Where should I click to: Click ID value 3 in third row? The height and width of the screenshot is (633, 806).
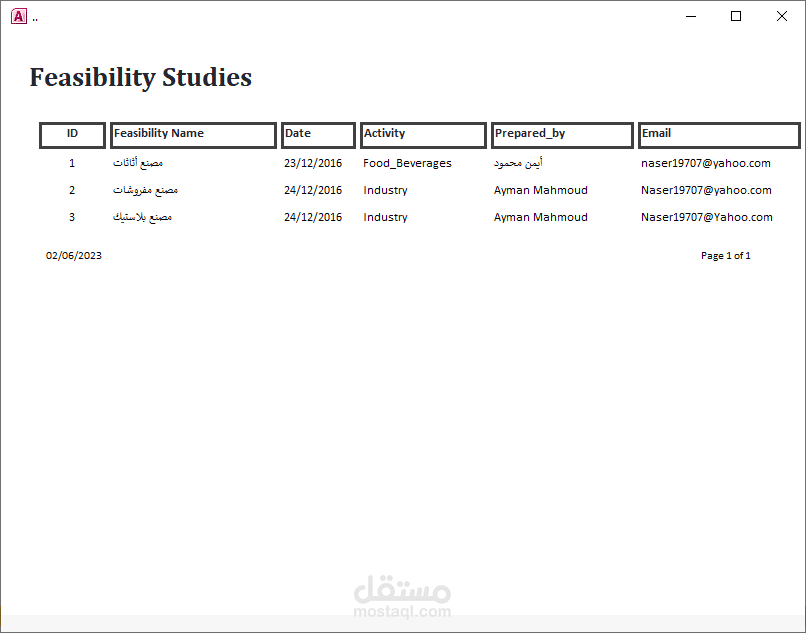[x=72, y=217]
